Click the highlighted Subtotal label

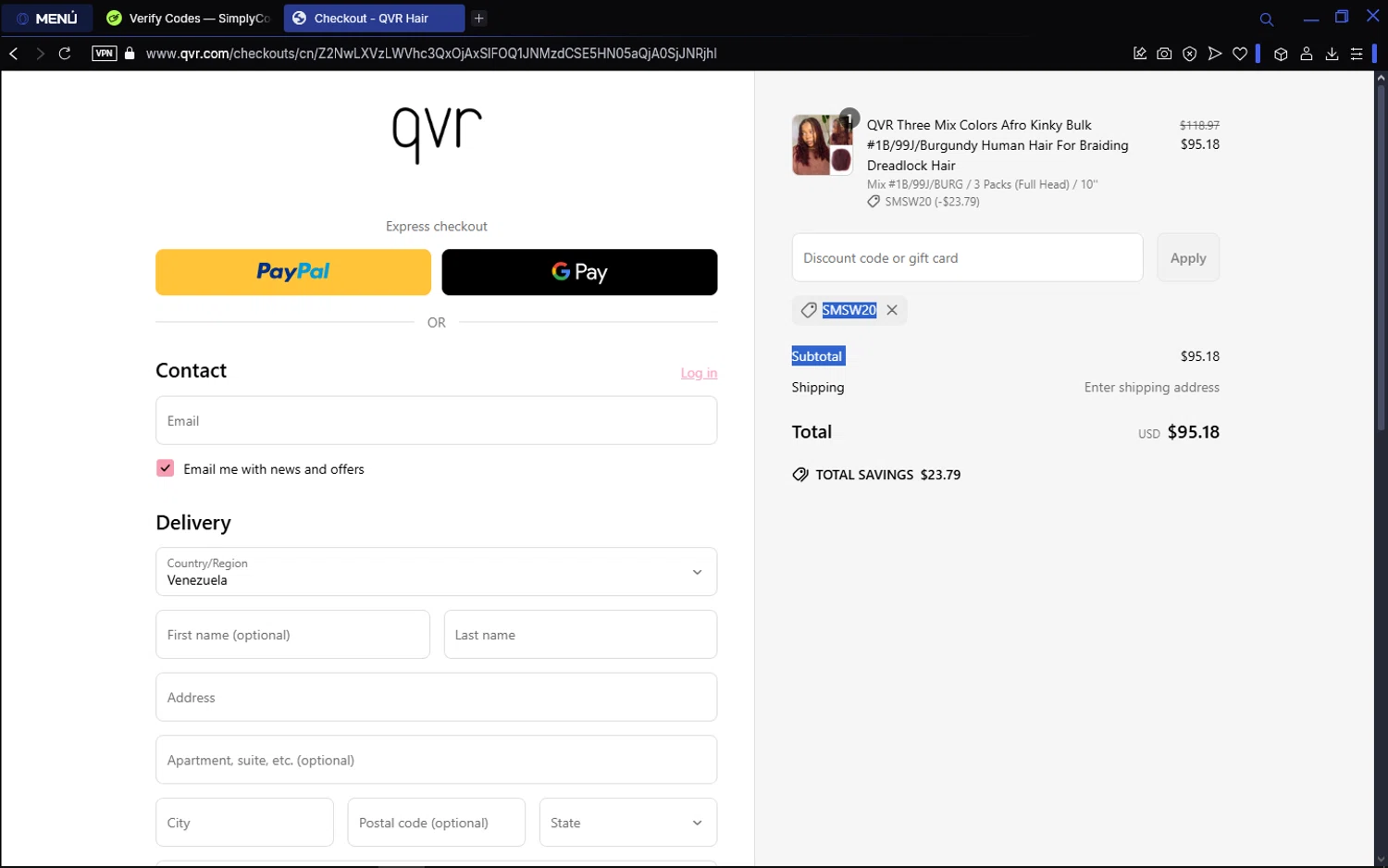pyautogui.click(x=817, y=356)
